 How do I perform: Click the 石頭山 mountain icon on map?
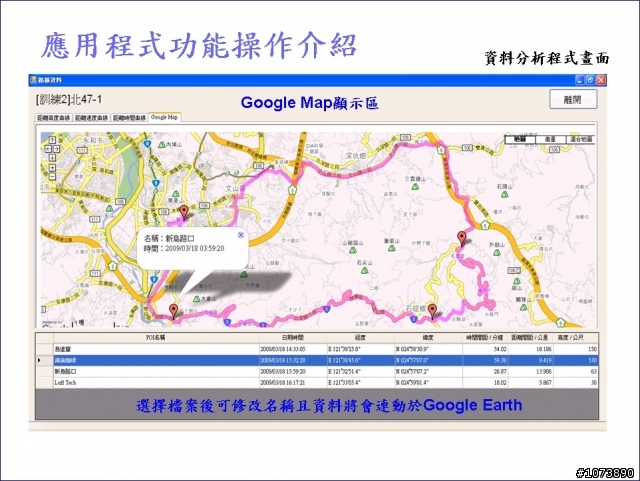[x=504, y=194]
